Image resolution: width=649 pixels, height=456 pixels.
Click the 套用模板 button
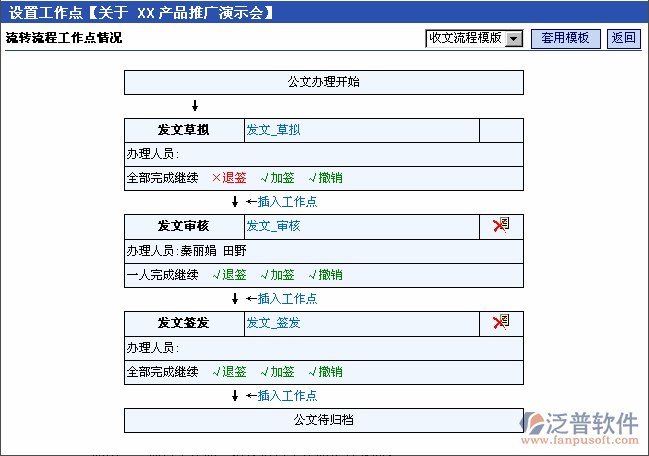(565, 38)
